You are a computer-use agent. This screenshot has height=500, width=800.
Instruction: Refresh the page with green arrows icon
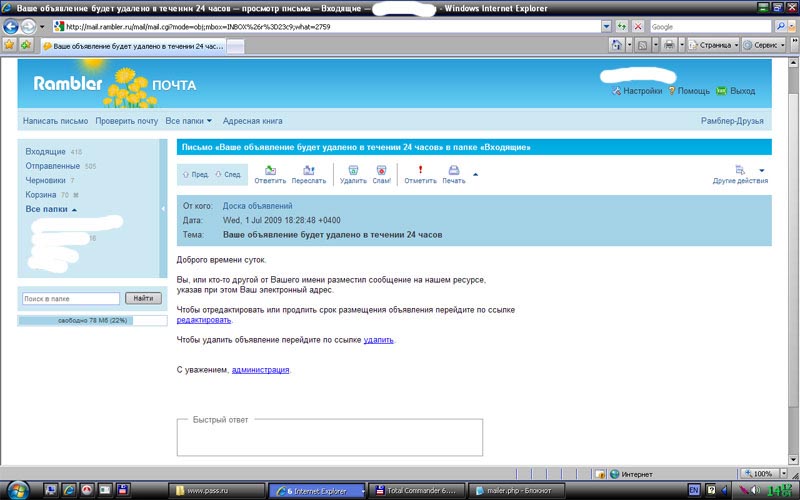pyautogui.click(x=621, y=27)
